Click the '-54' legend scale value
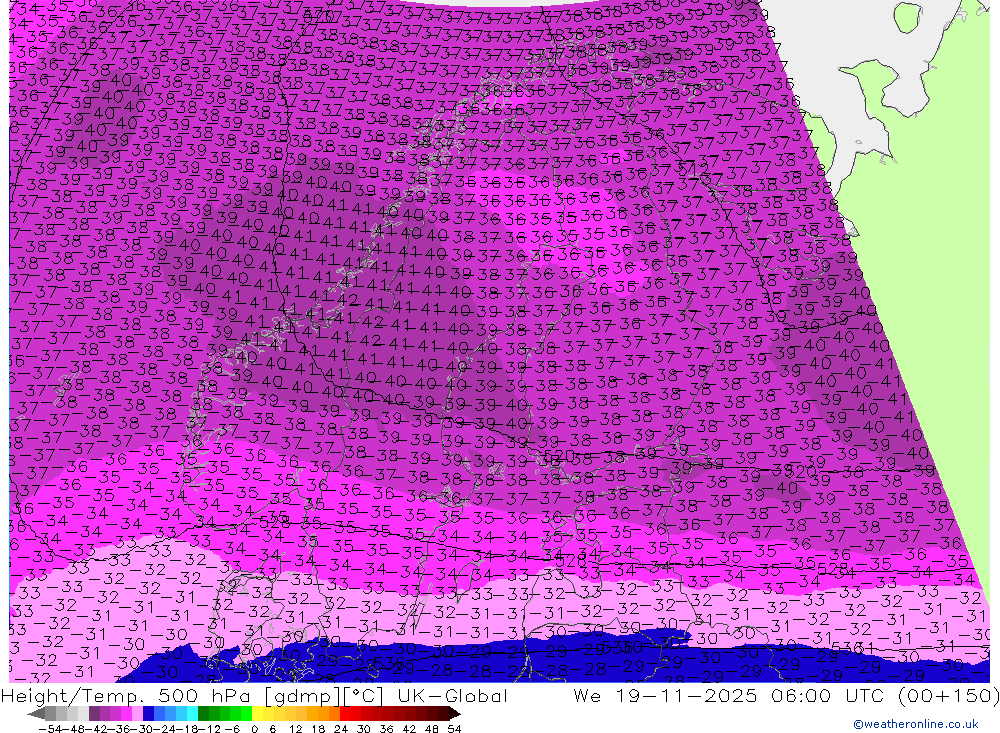Image resolution: width=1000 pixels, height=733 pixels. tap(50, 729)
